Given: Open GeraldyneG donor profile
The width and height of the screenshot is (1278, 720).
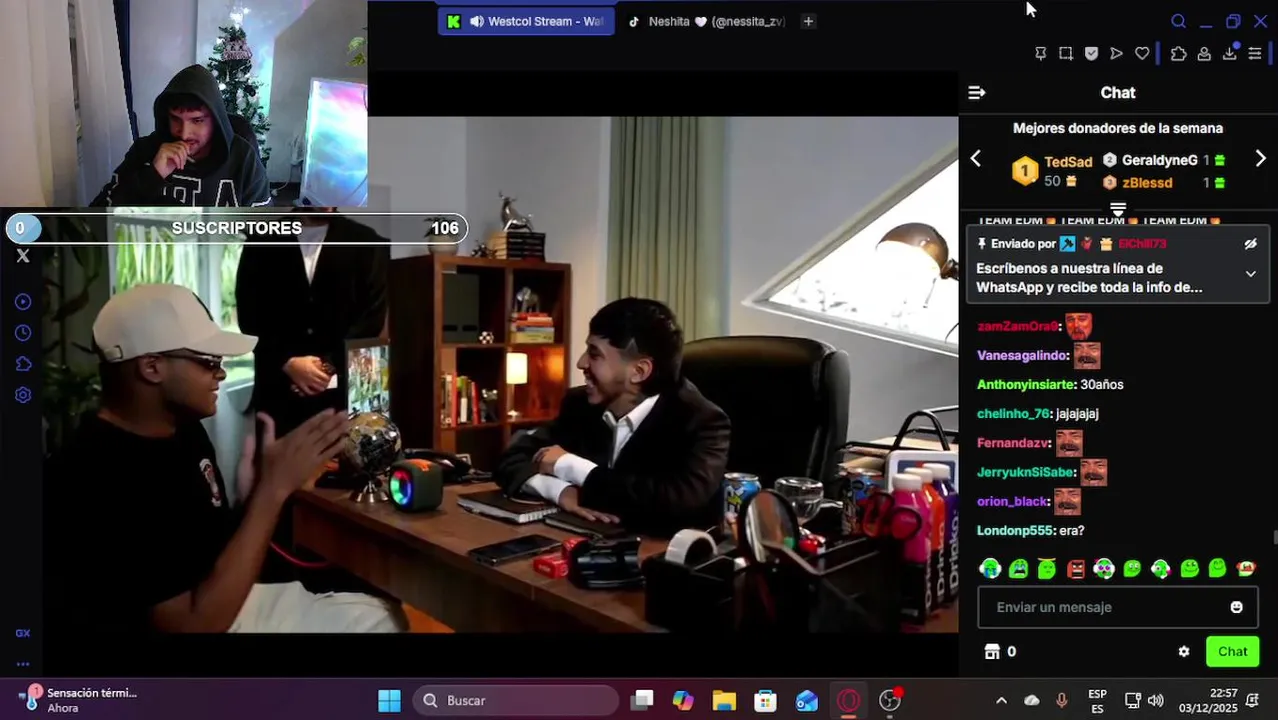Looking at the screenshot, I should click(1159, 160).
